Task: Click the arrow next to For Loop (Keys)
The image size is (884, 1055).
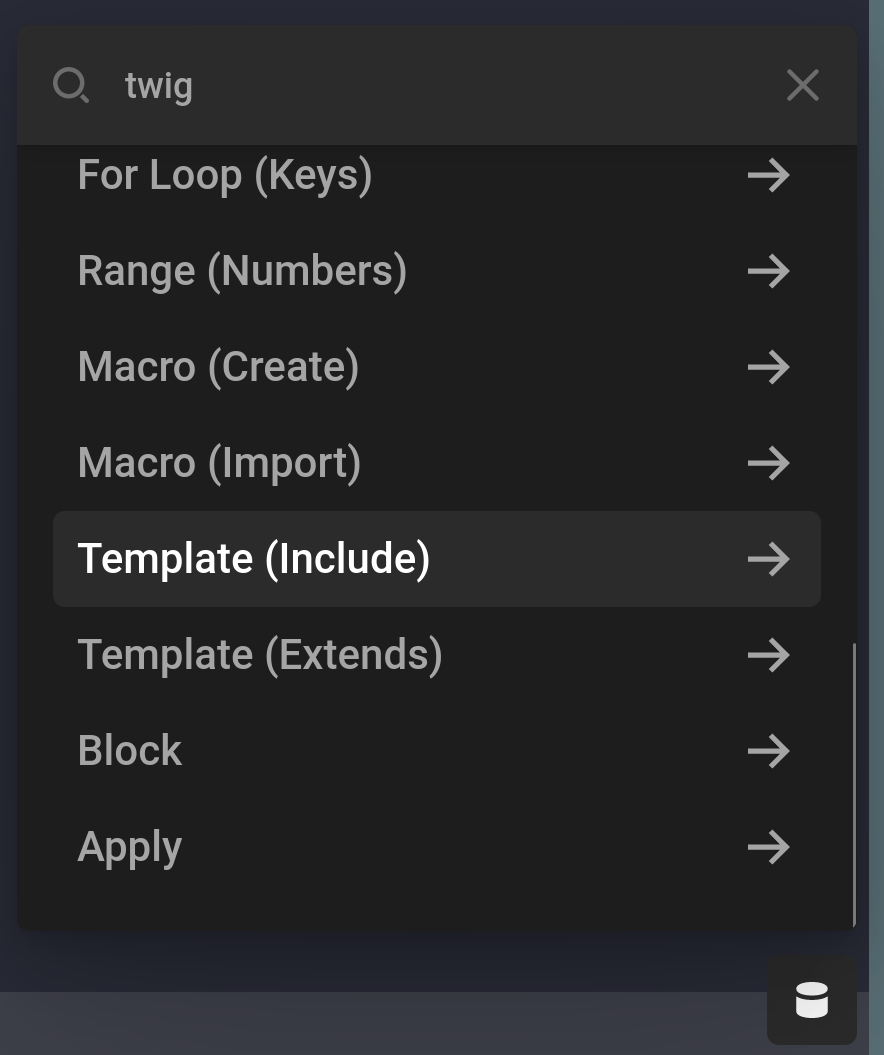Action: (768, 175)
